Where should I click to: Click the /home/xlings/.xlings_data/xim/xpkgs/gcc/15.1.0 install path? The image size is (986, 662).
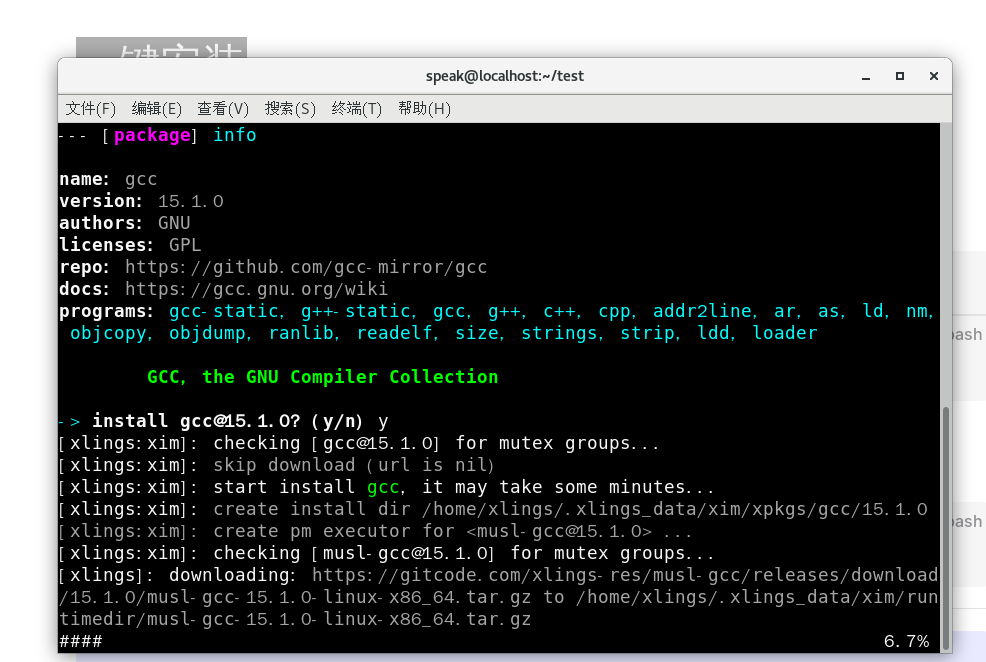coord(675,509)
